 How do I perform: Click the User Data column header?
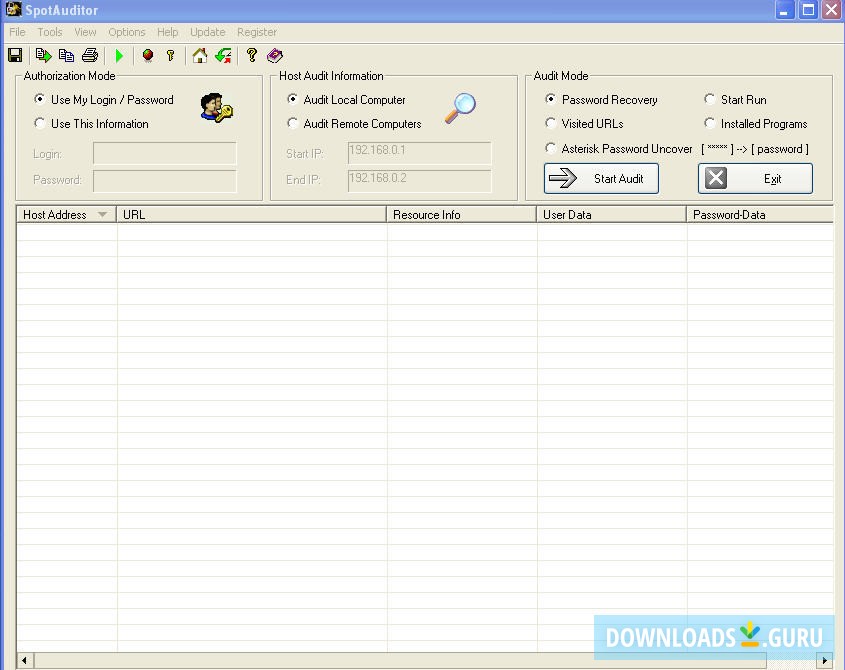coord(612,215)
